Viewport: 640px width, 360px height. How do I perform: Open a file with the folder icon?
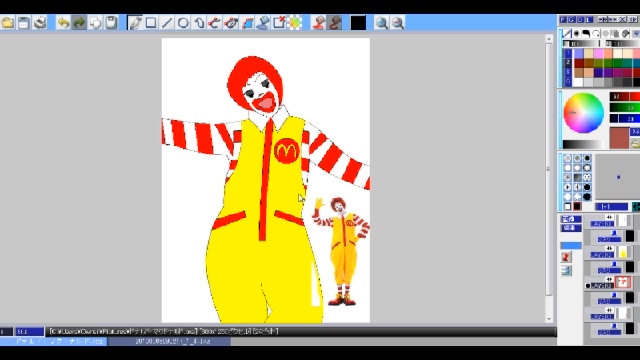coord(8,22)
